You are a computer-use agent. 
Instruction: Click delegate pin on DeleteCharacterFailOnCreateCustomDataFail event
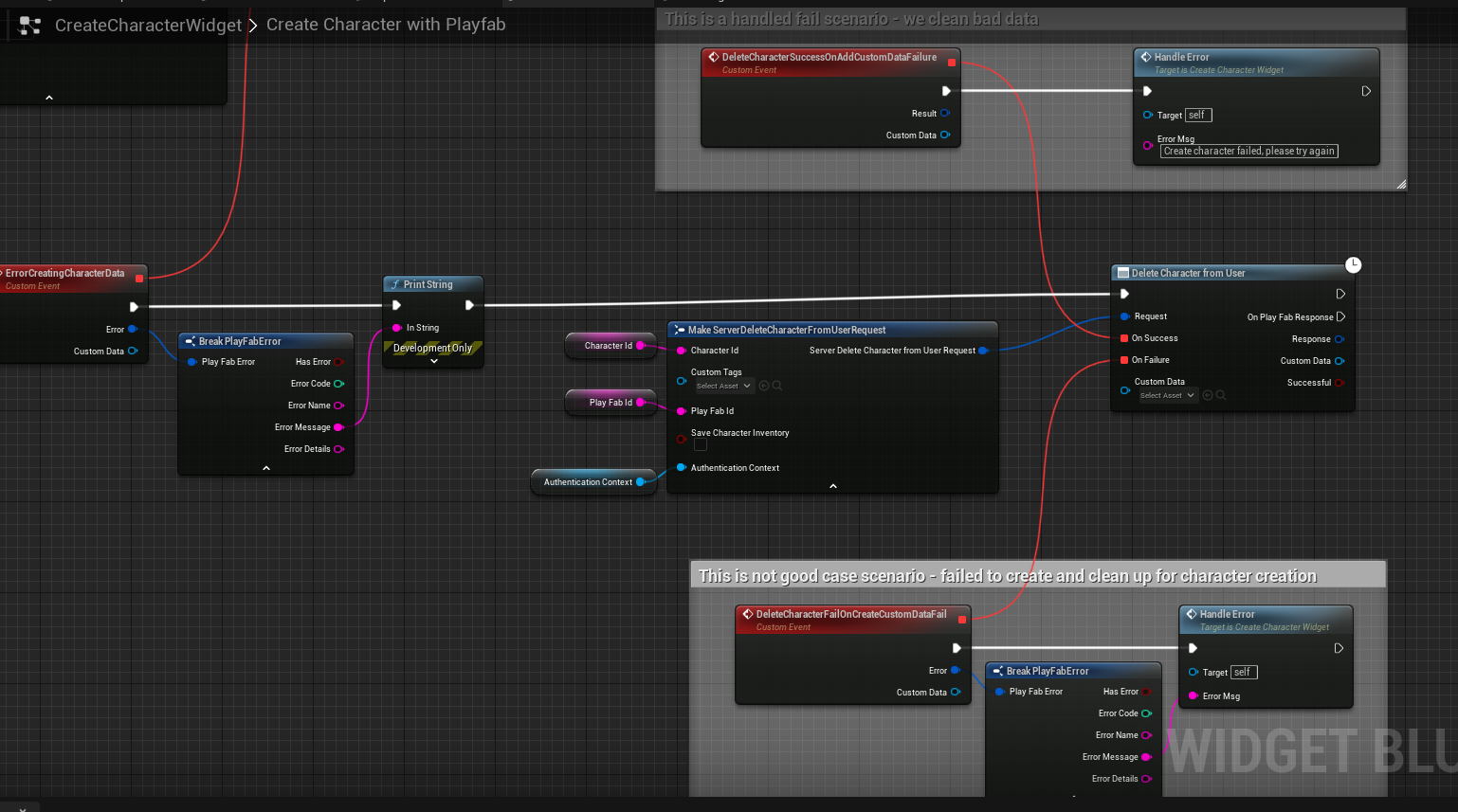(962, 620)
